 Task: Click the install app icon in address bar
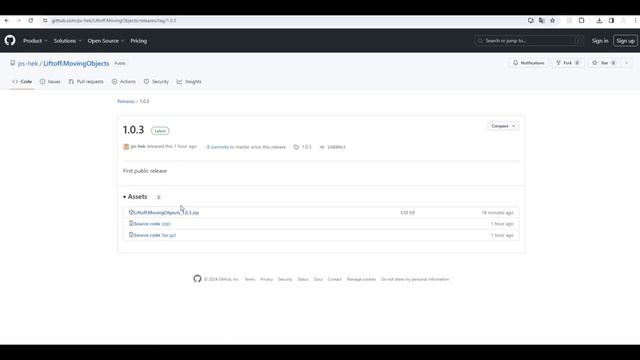click(x=531, y=20)
